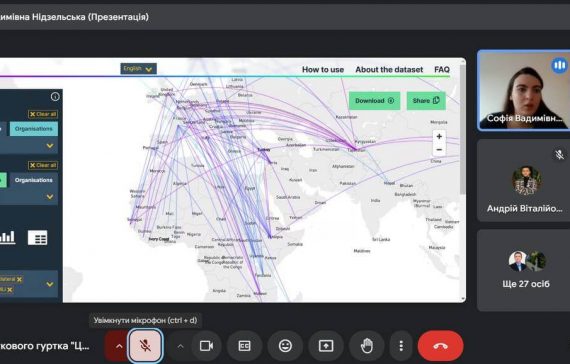Unmute with the red microphone button

[145, 345]
